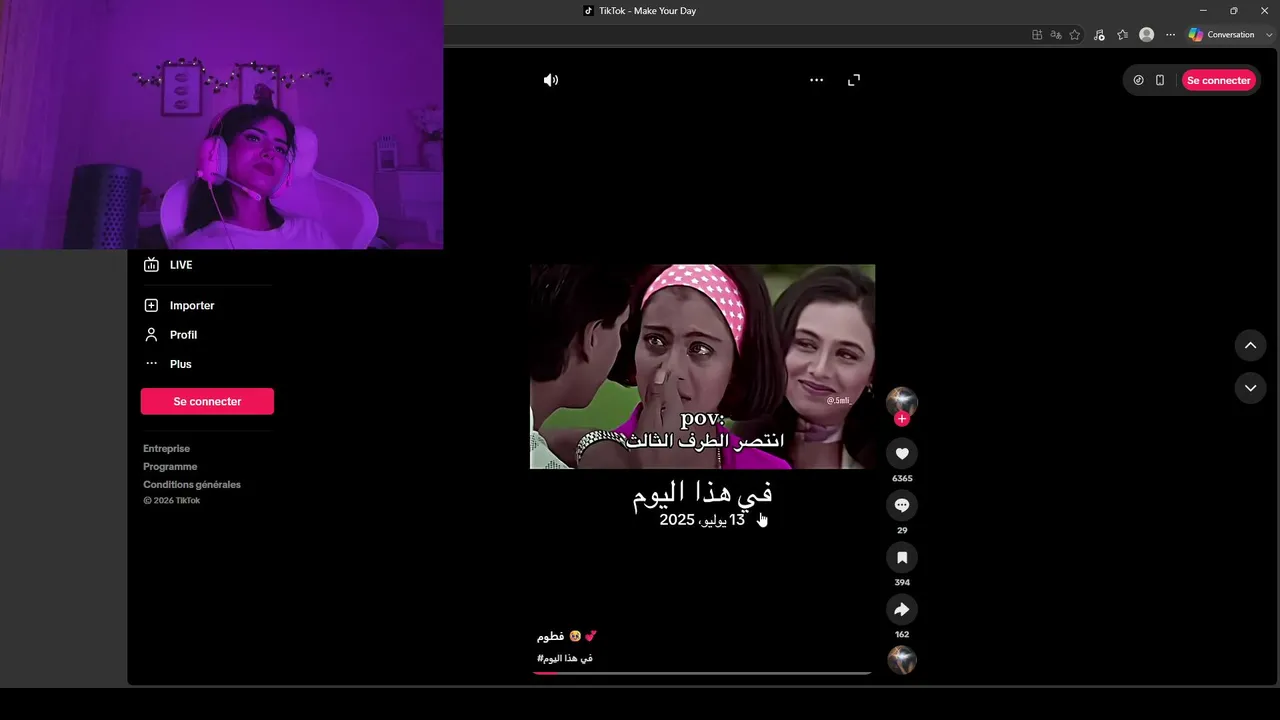Screen dimensions: 1280x720
Task: Go to the previous video
Action: [x=1250, y=346]
